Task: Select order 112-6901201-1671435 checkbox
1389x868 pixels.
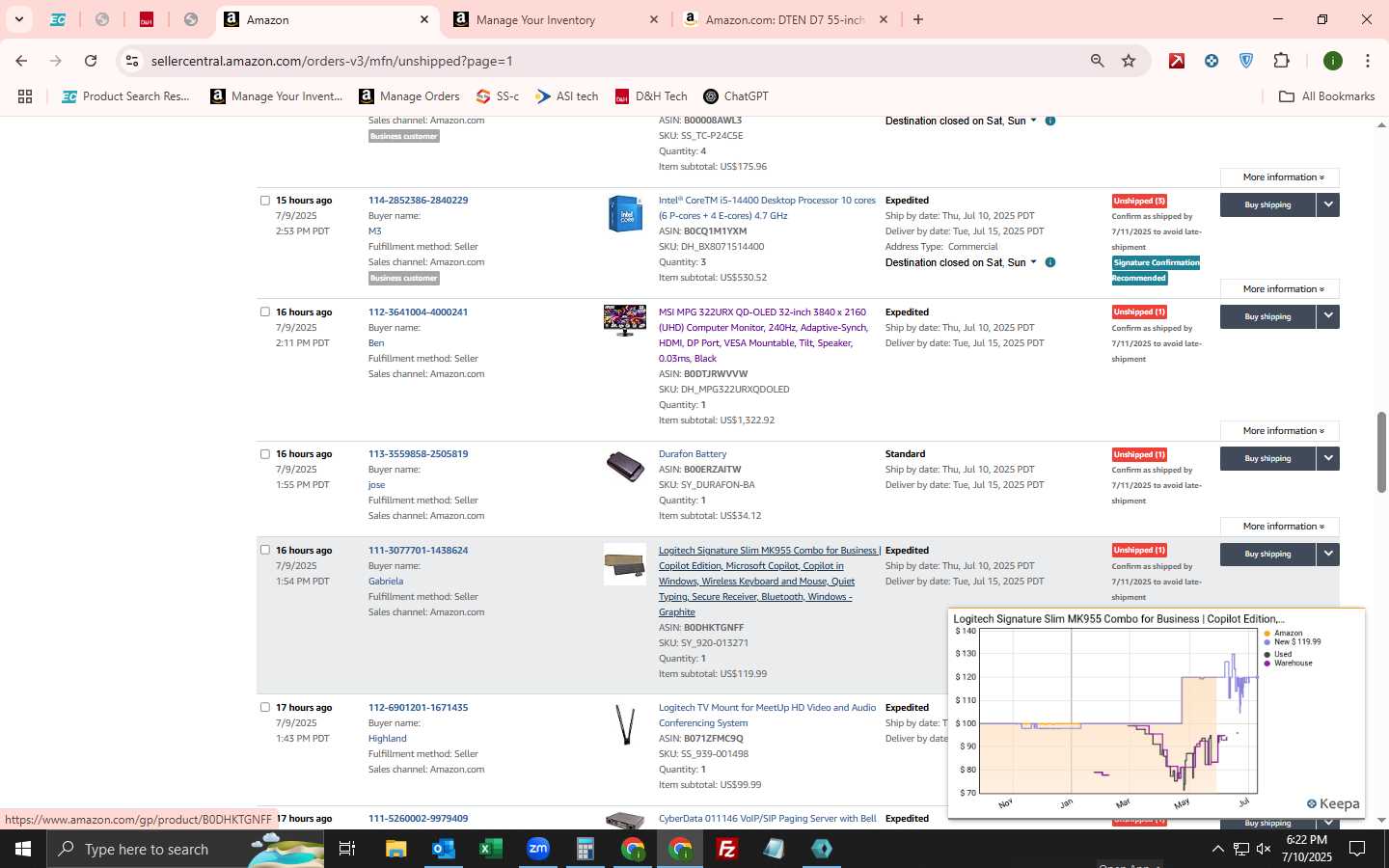Action: [x=265, y=708]
